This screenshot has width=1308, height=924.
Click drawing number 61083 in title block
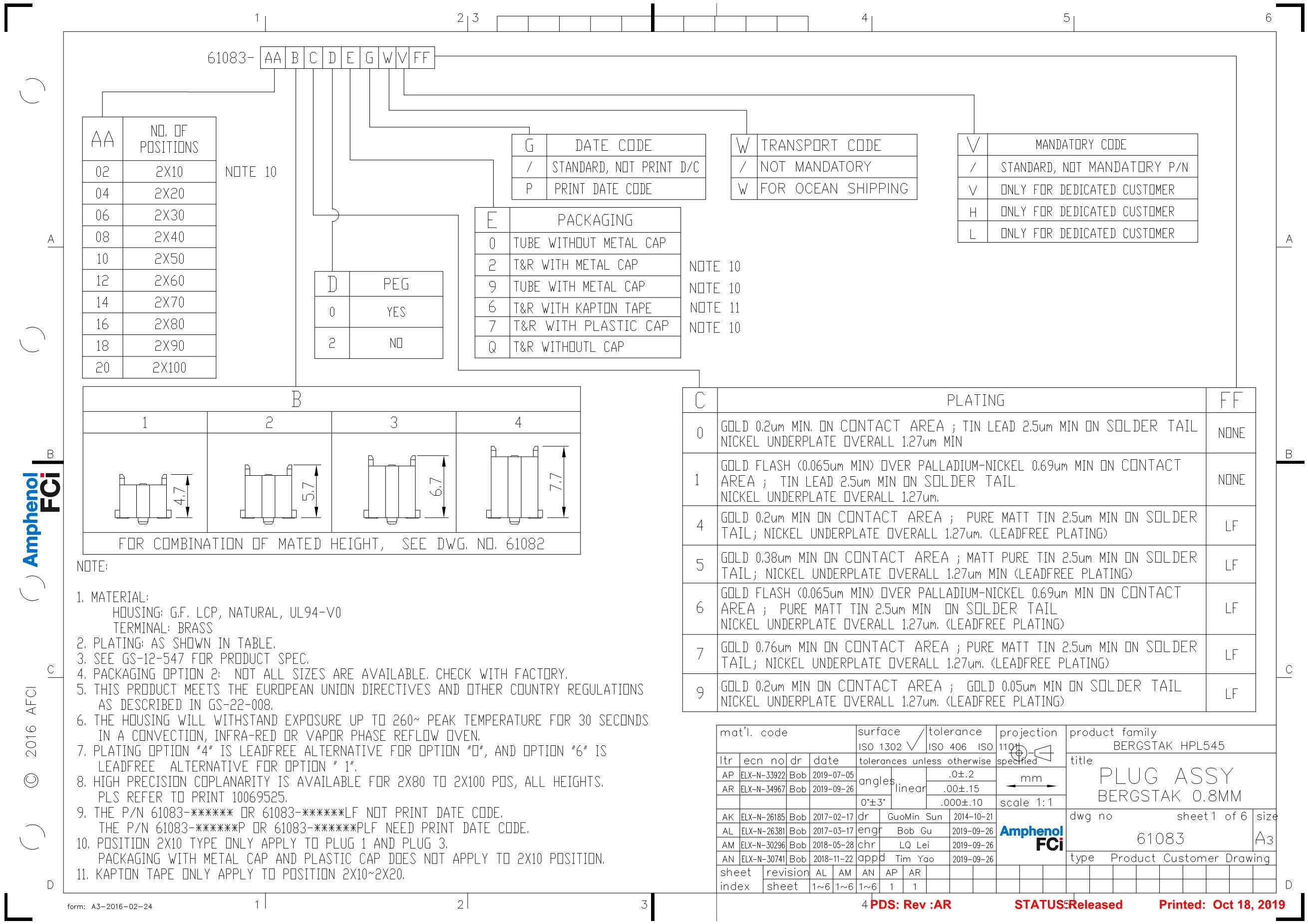click(x=1160, y=839)
